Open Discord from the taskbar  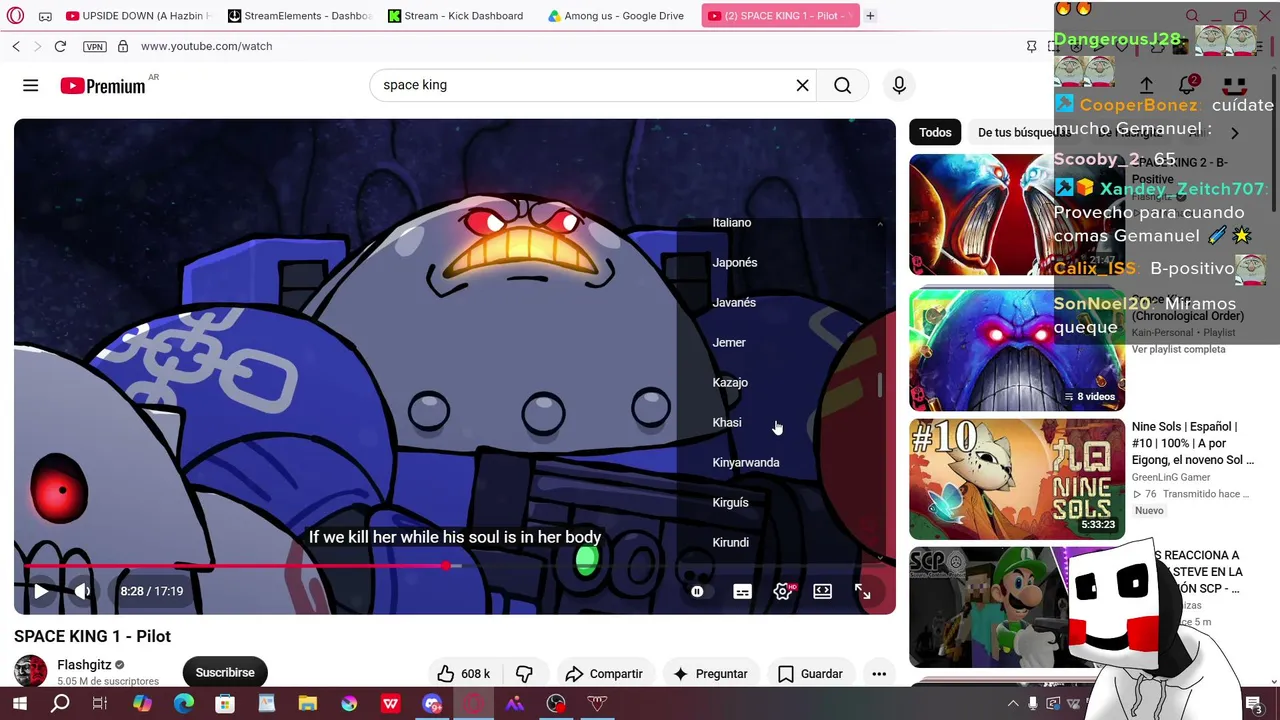tap(432, 704)
